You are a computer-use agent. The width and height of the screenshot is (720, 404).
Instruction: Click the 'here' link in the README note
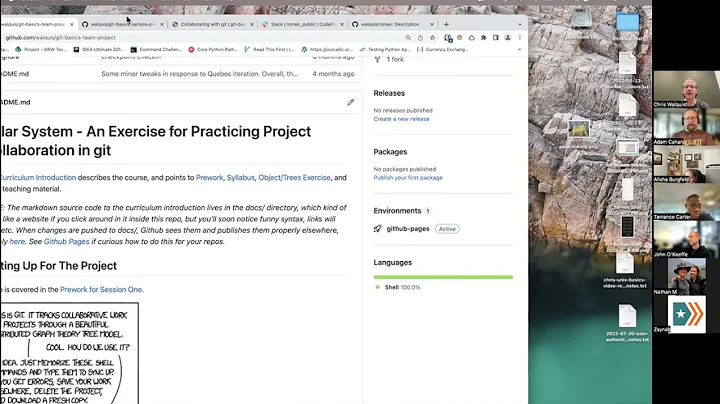17,241
